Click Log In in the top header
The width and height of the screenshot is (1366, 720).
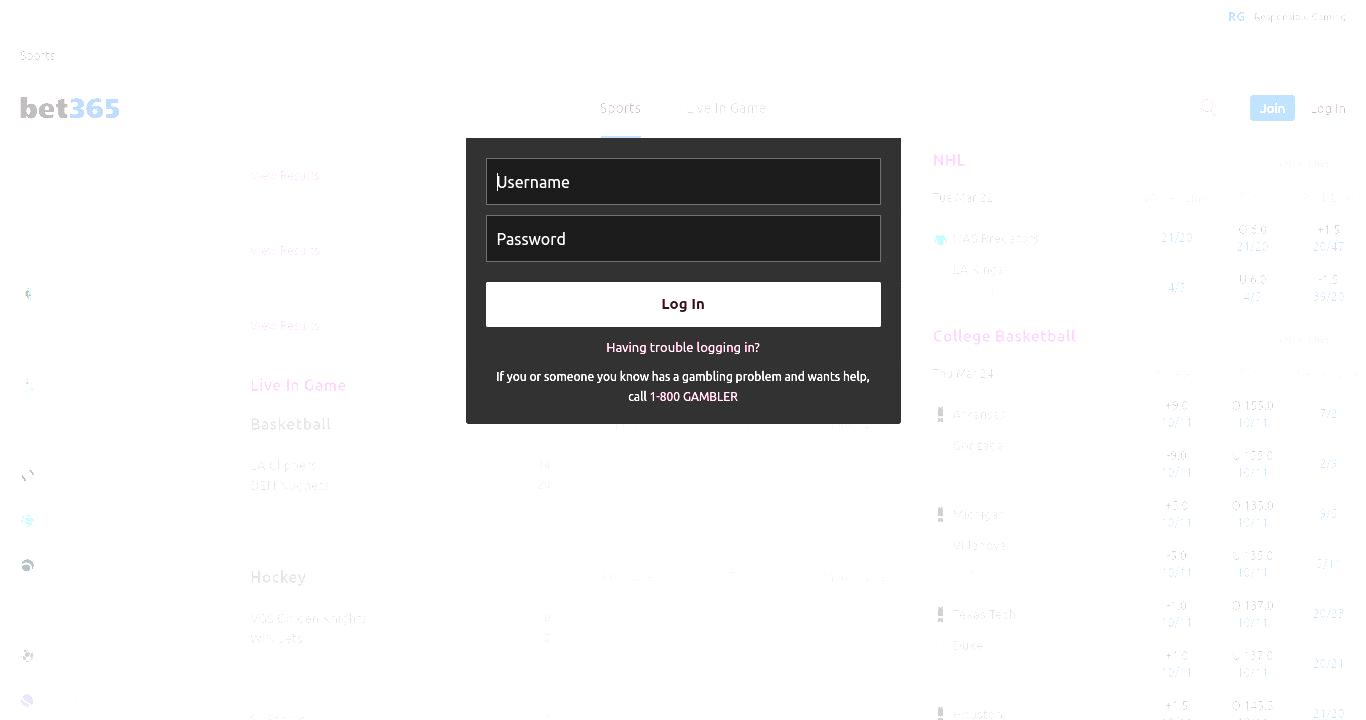click(1328, 108)
